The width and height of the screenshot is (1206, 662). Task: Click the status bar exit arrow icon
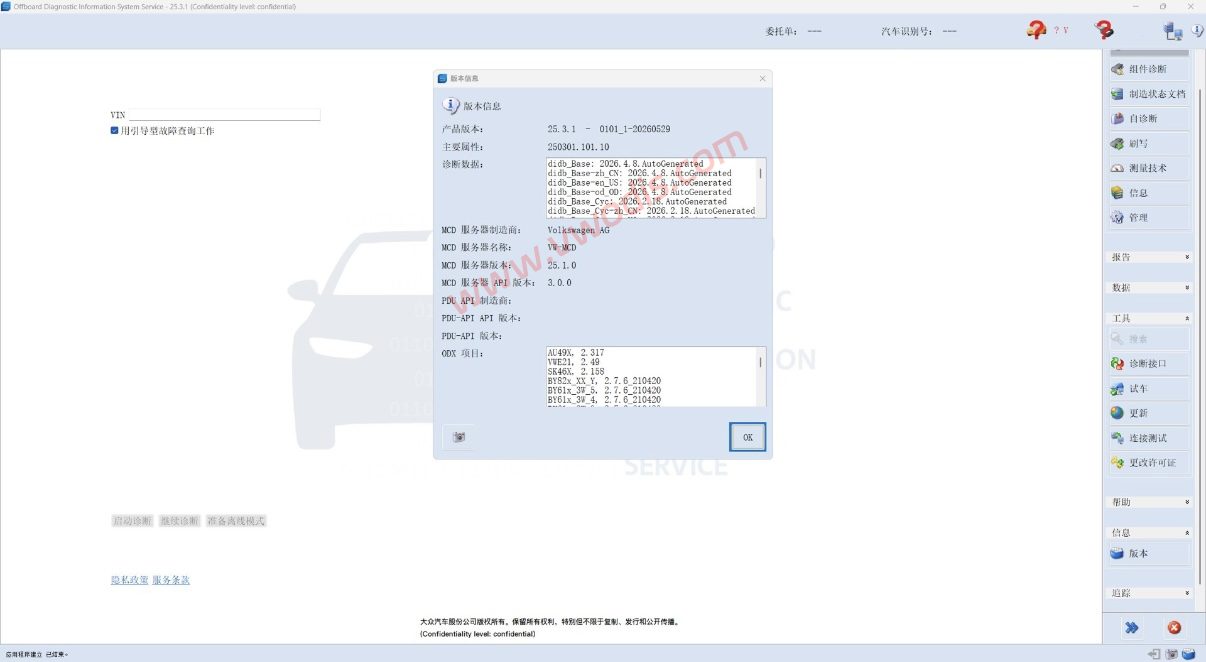click(1155, 654)
